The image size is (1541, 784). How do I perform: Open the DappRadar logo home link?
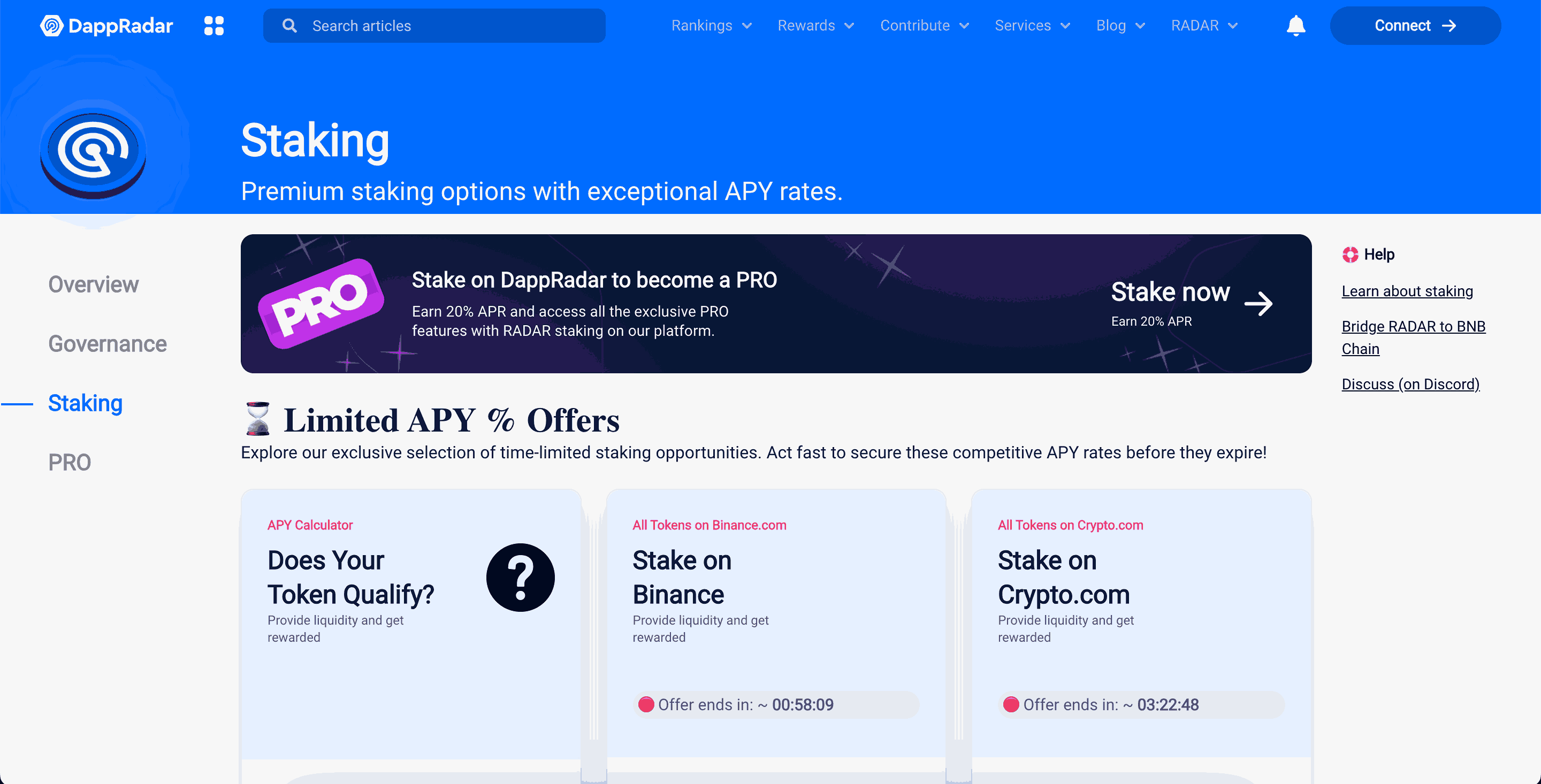(x=106, y=26)
